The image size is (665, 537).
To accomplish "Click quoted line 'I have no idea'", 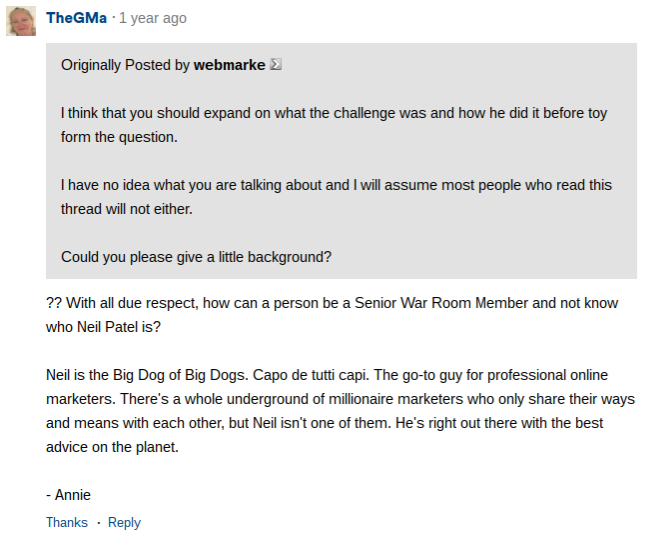I will (x=336, y=185).
